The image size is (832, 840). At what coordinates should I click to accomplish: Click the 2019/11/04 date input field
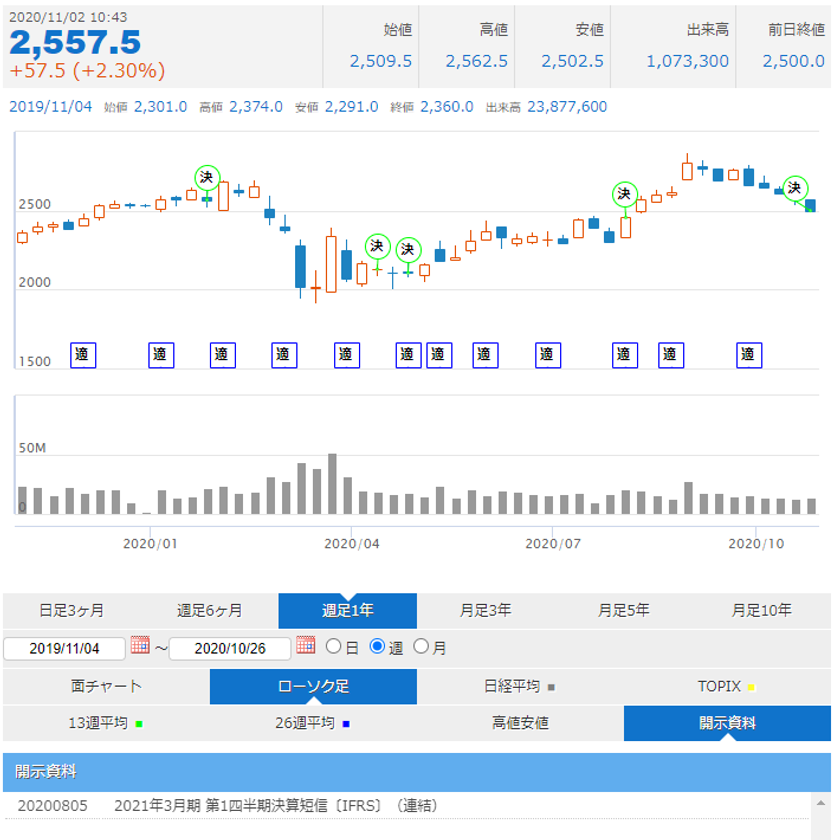coord(65,648)
